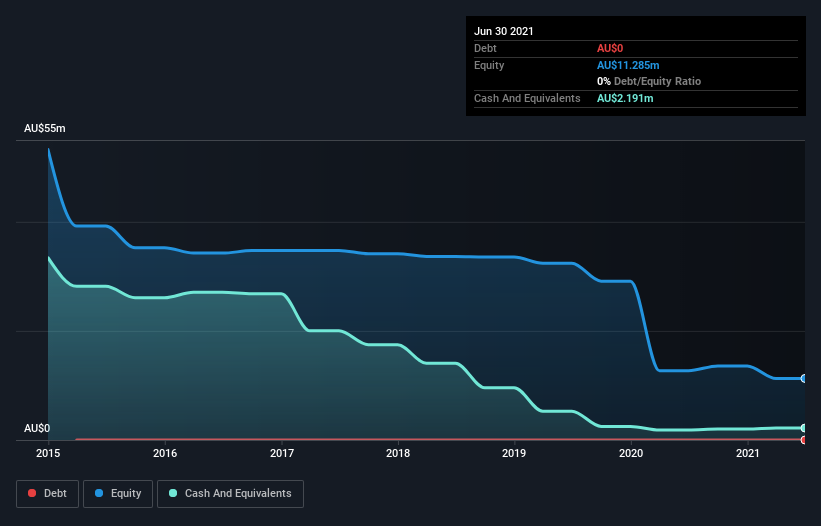Screen dimensions: 821x526
Task: Select the 2018 x-axis label
Action: click(398, 453)
